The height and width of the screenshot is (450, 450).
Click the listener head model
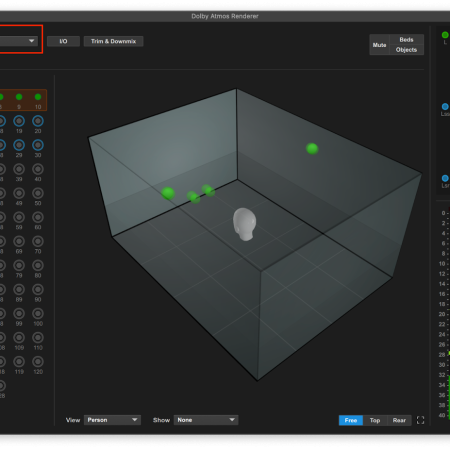[244, 224]
